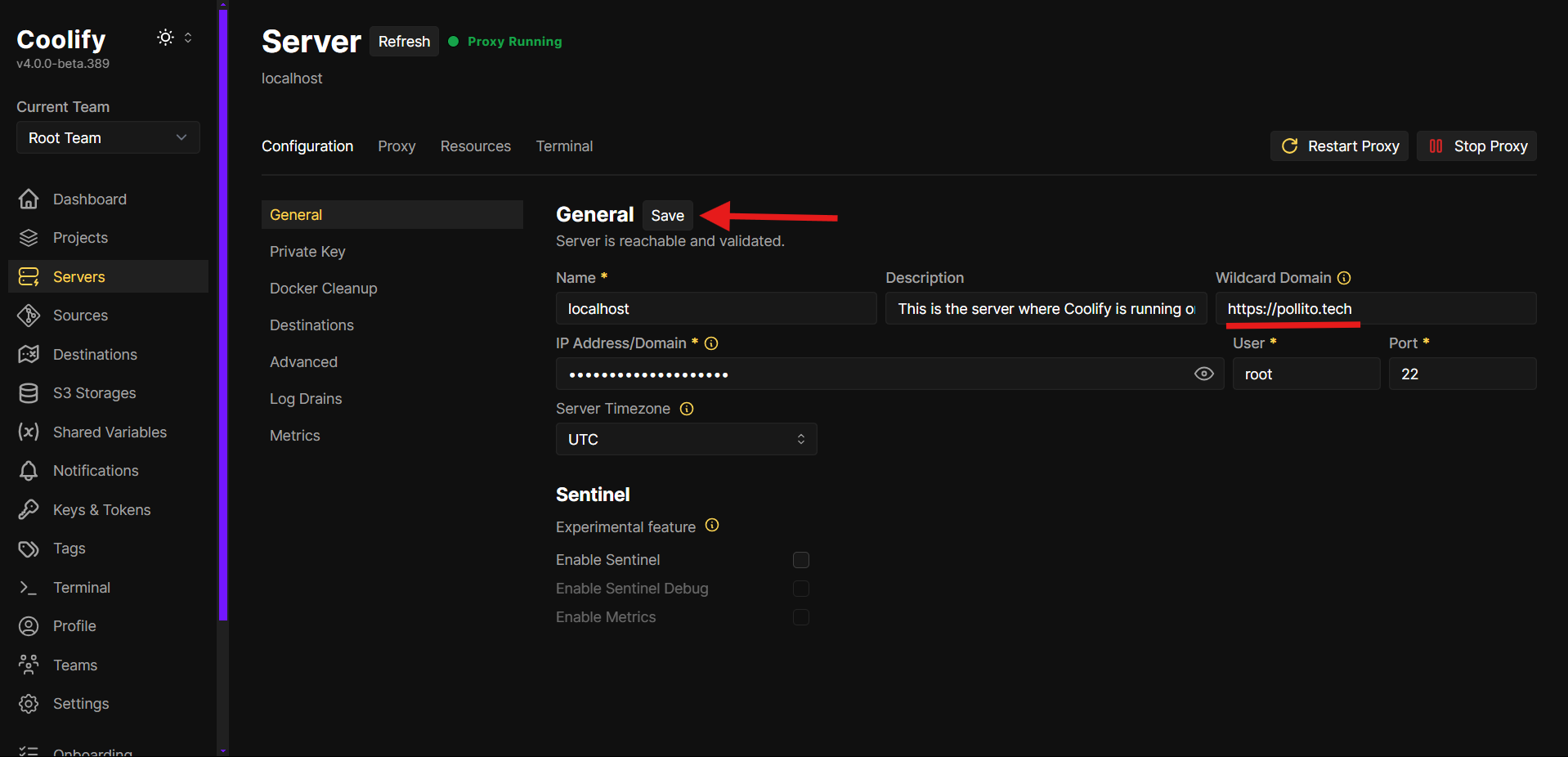Open S3 Storages database icon
This screenshot has width=1568, height=757.
tap(29, 393)
